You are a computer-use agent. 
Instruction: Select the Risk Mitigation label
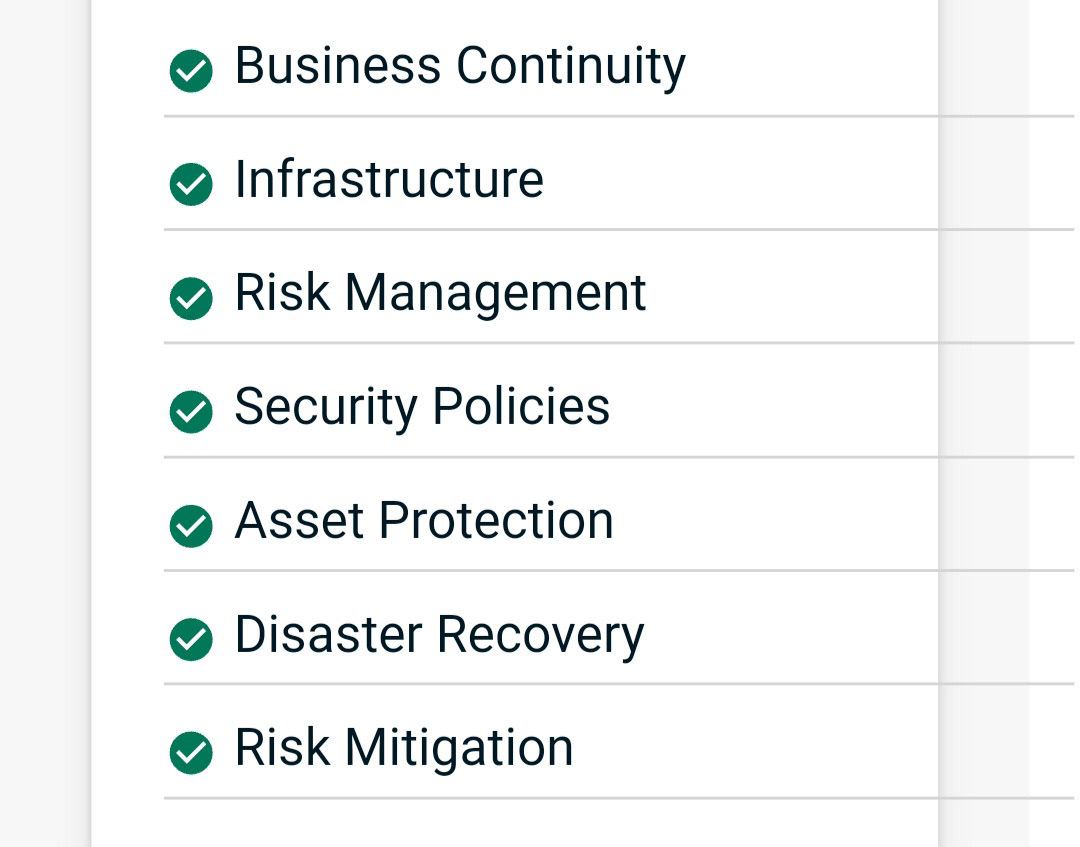(403, 748)
